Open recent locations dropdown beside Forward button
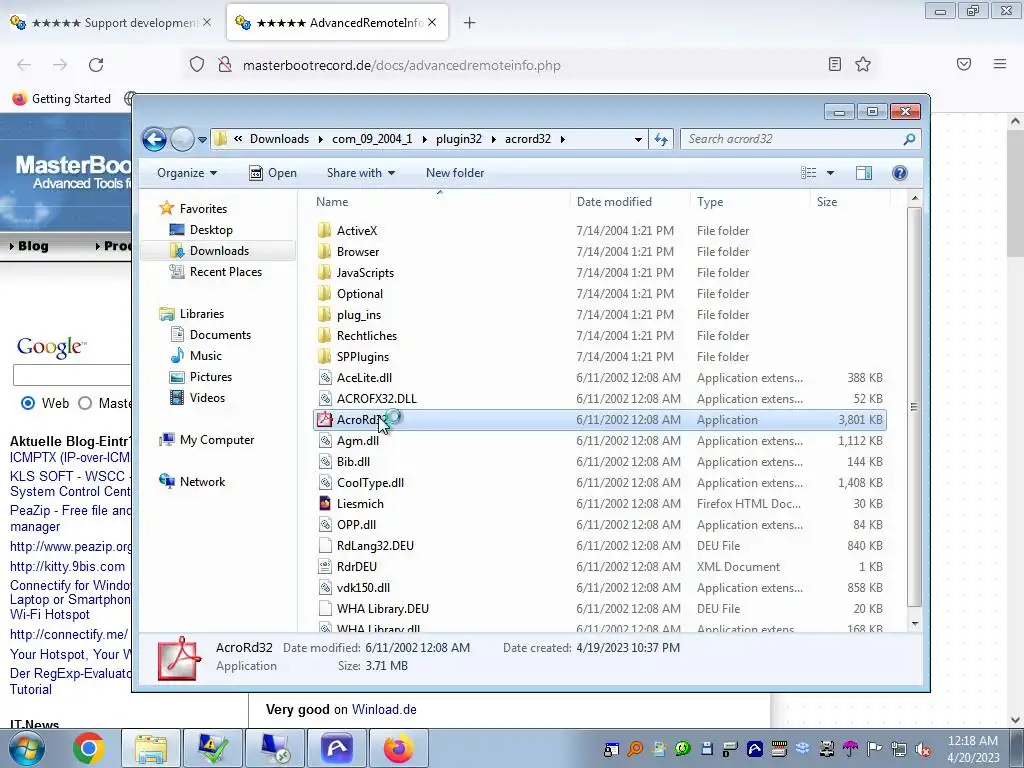 [202, 139]
